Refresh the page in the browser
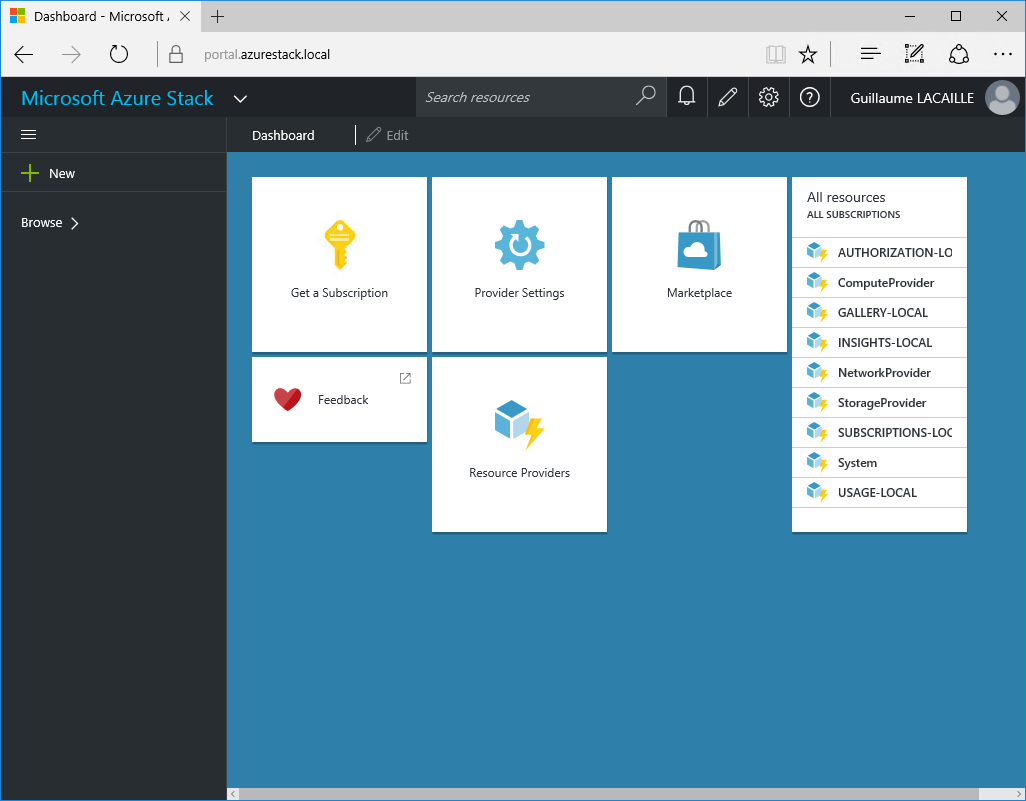 click(x=119, y=54)
